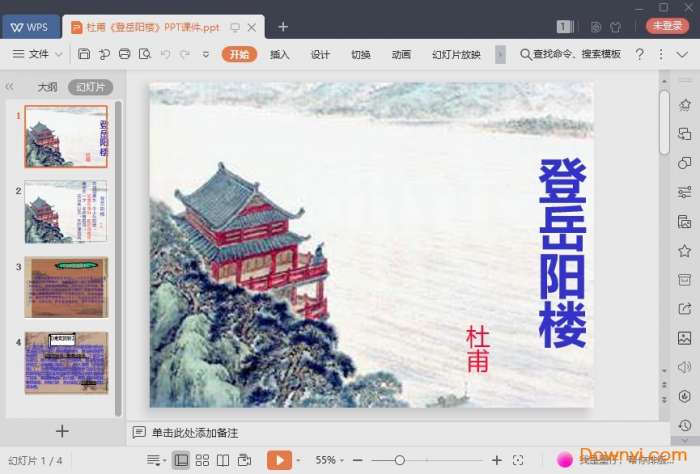
Task: Switch to 大纲 outline view
Action: point(47,87)
